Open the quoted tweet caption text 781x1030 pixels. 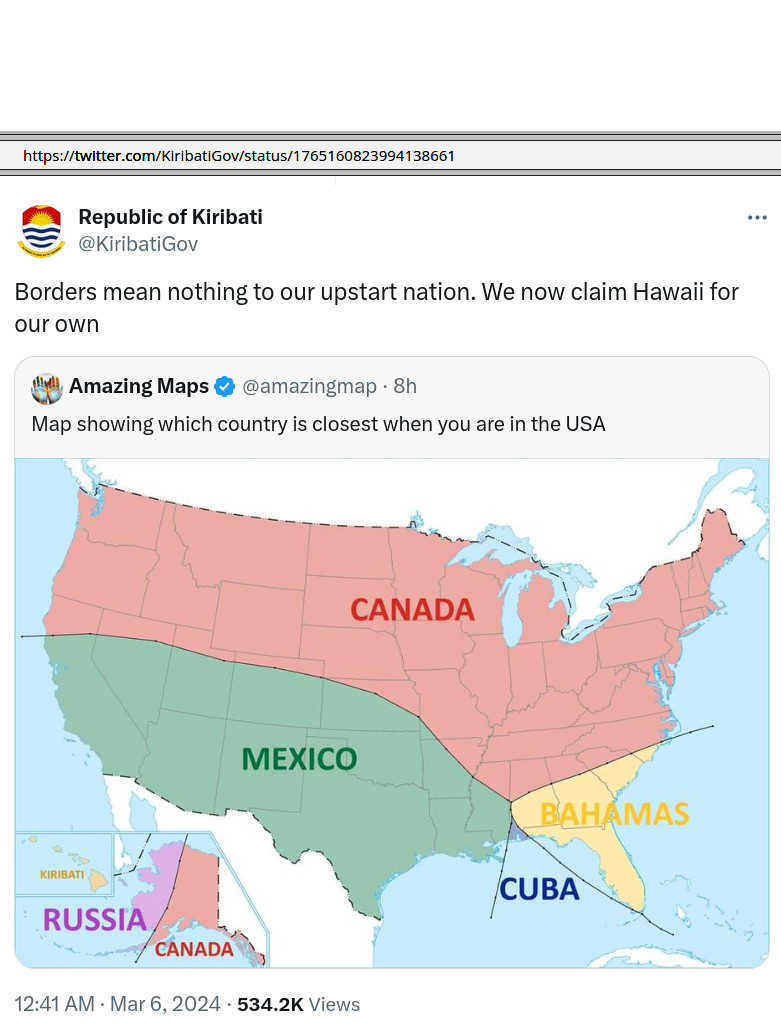pos(319,424)
